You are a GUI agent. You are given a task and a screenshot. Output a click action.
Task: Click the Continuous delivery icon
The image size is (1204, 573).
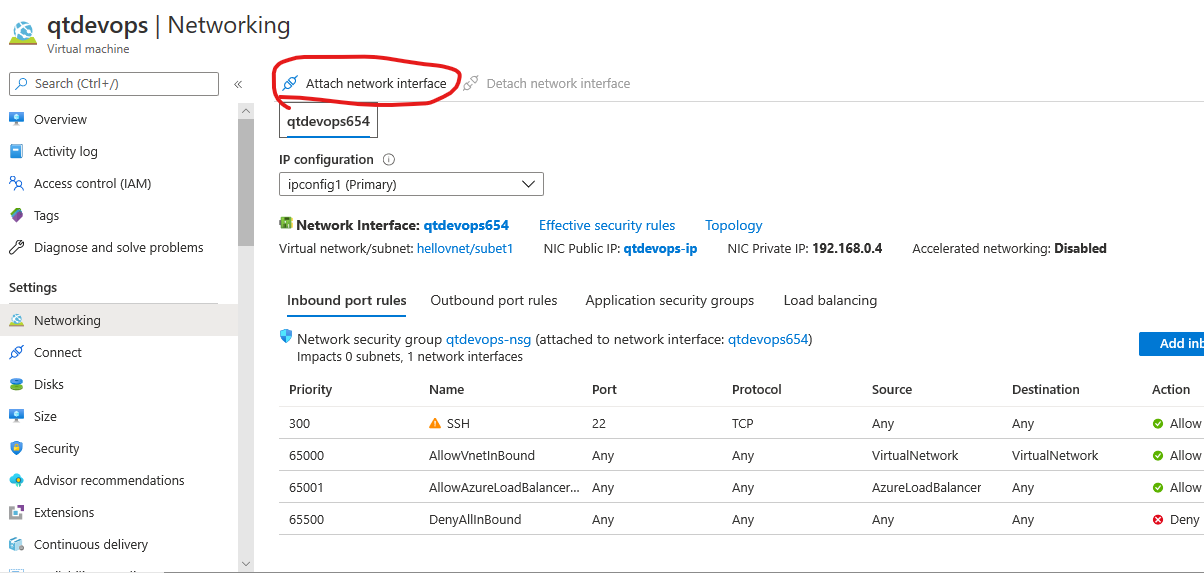[16, 544]
